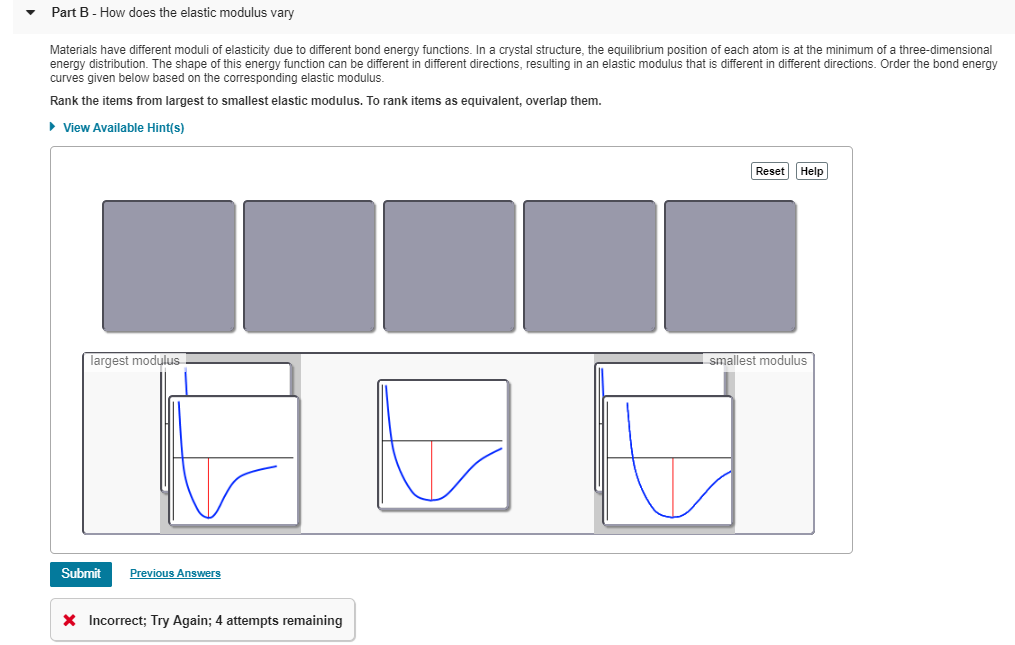Click the Help button
Viewport: 1015px width, 645px height.
point(811,171)
